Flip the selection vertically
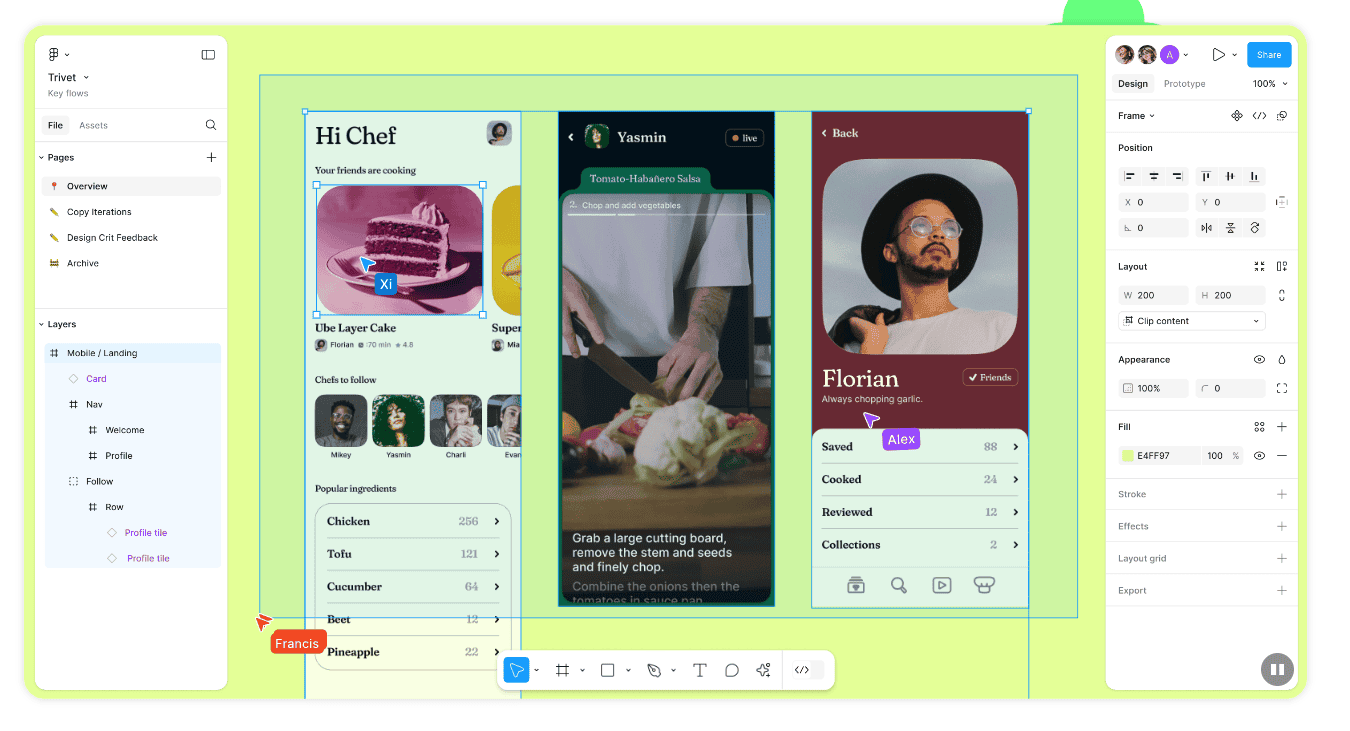1350x731 pixels. (1231, 228)
